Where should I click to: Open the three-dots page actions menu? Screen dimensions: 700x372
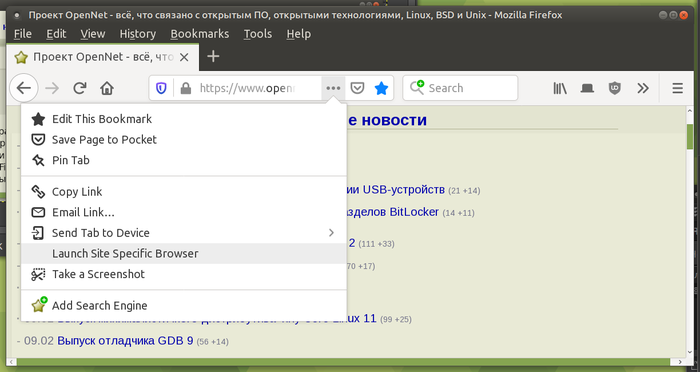tap(333, 88)
